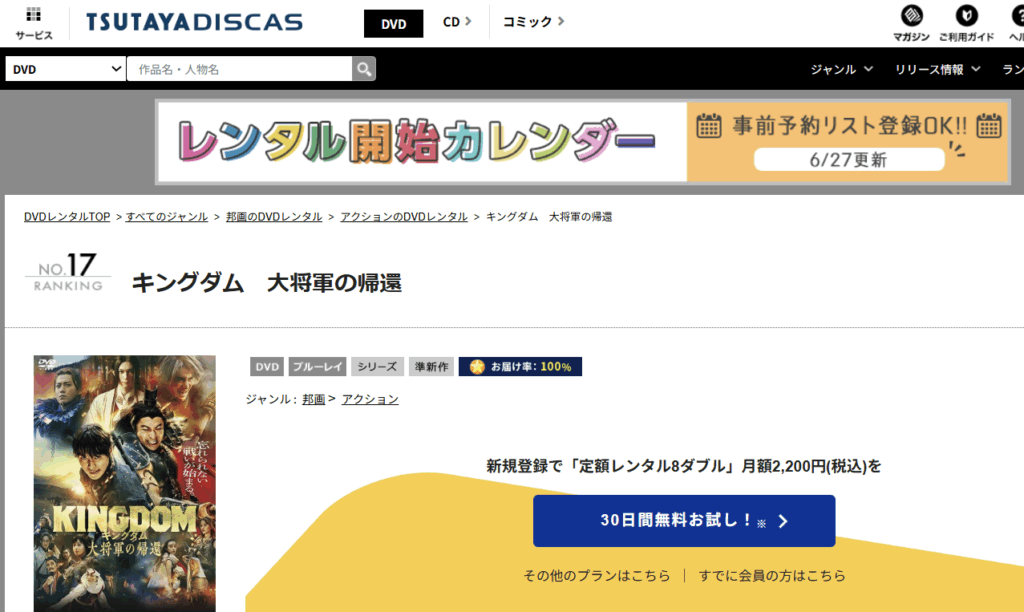The height and width of the screenshot is (612, 1024).
Task: Click the TSUTAYA DISCAS logo
Action: [194, 22]
